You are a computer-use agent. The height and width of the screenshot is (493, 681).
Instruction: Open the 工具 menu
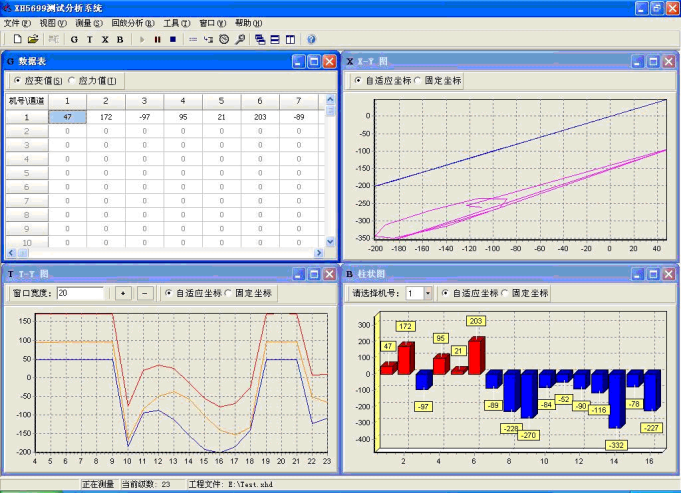coord(176,22)
